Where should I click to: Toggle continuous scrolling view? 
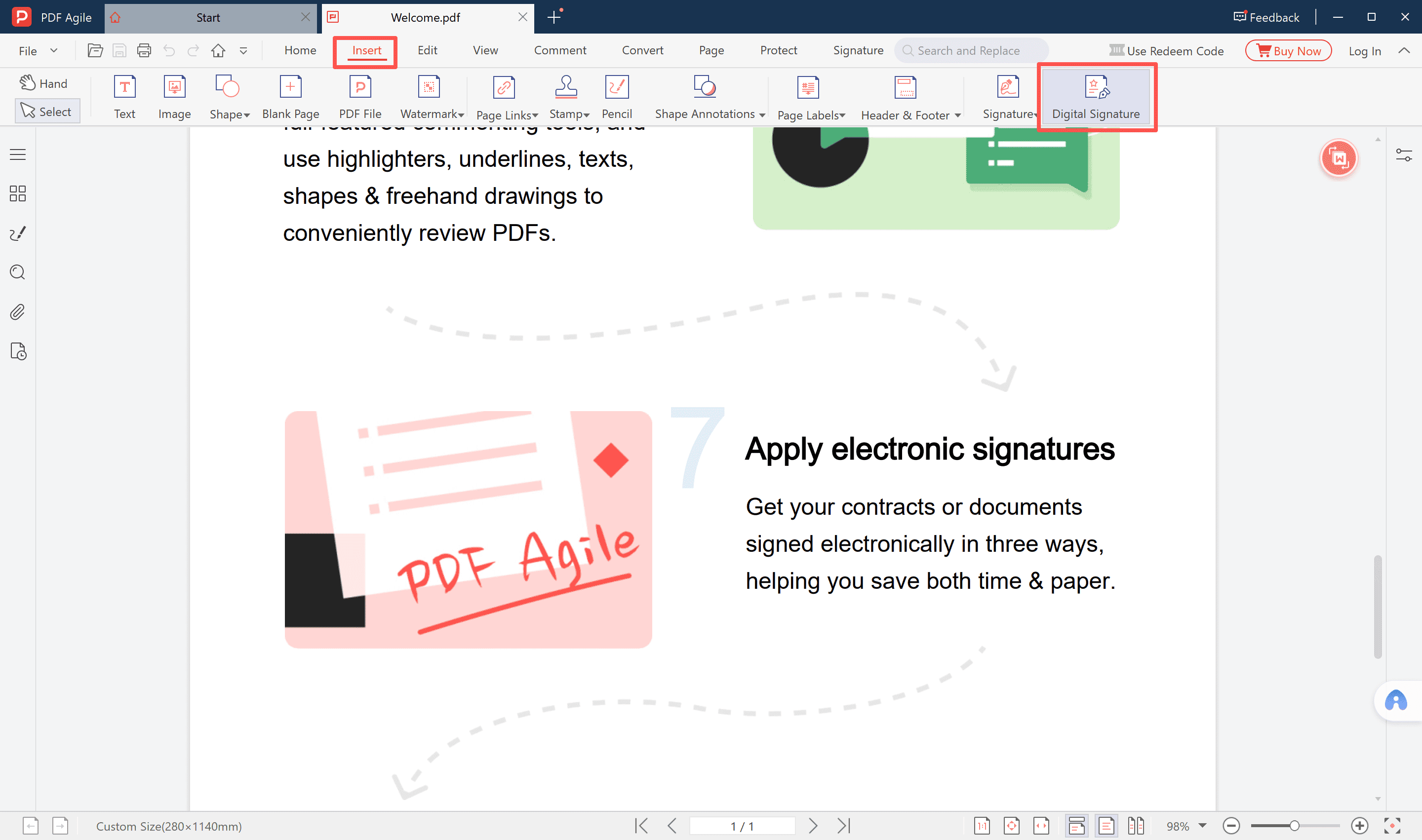click(1076, 826)
